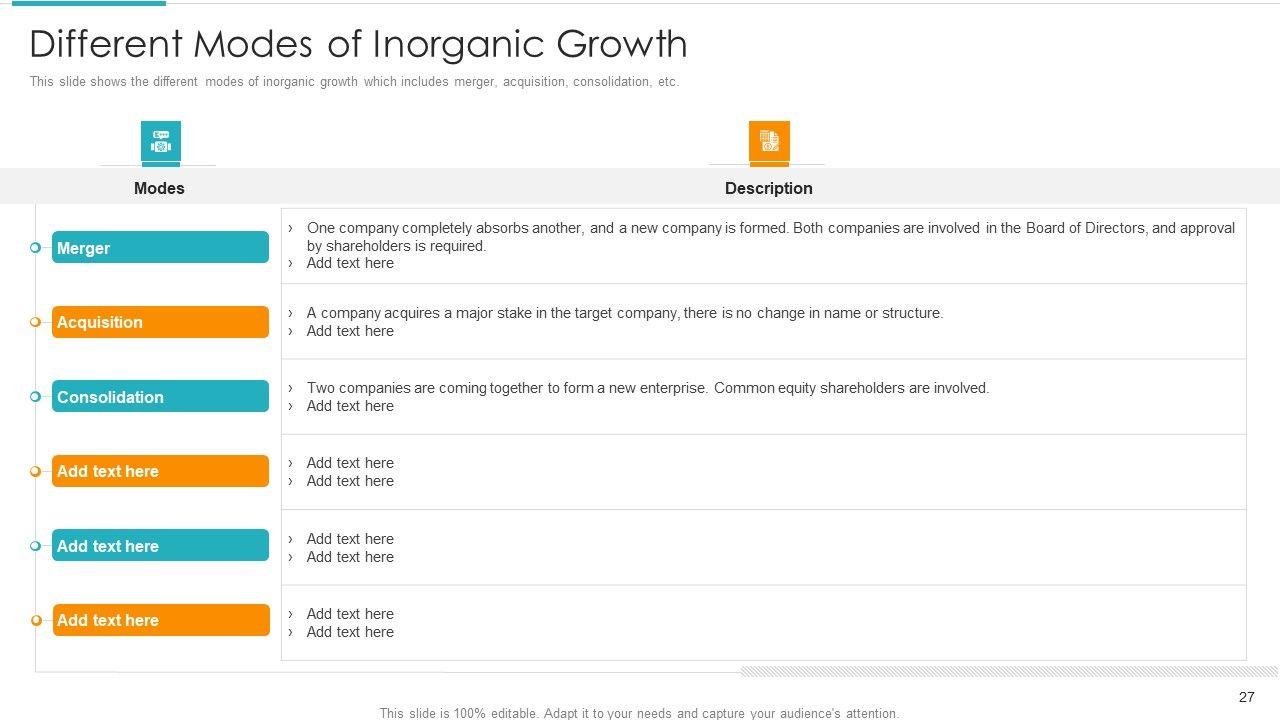Viewport: 1280px width, 720px height.
Task: Click the chevron bullet before 'Two companies are coming'
Action: coord(291,388)
